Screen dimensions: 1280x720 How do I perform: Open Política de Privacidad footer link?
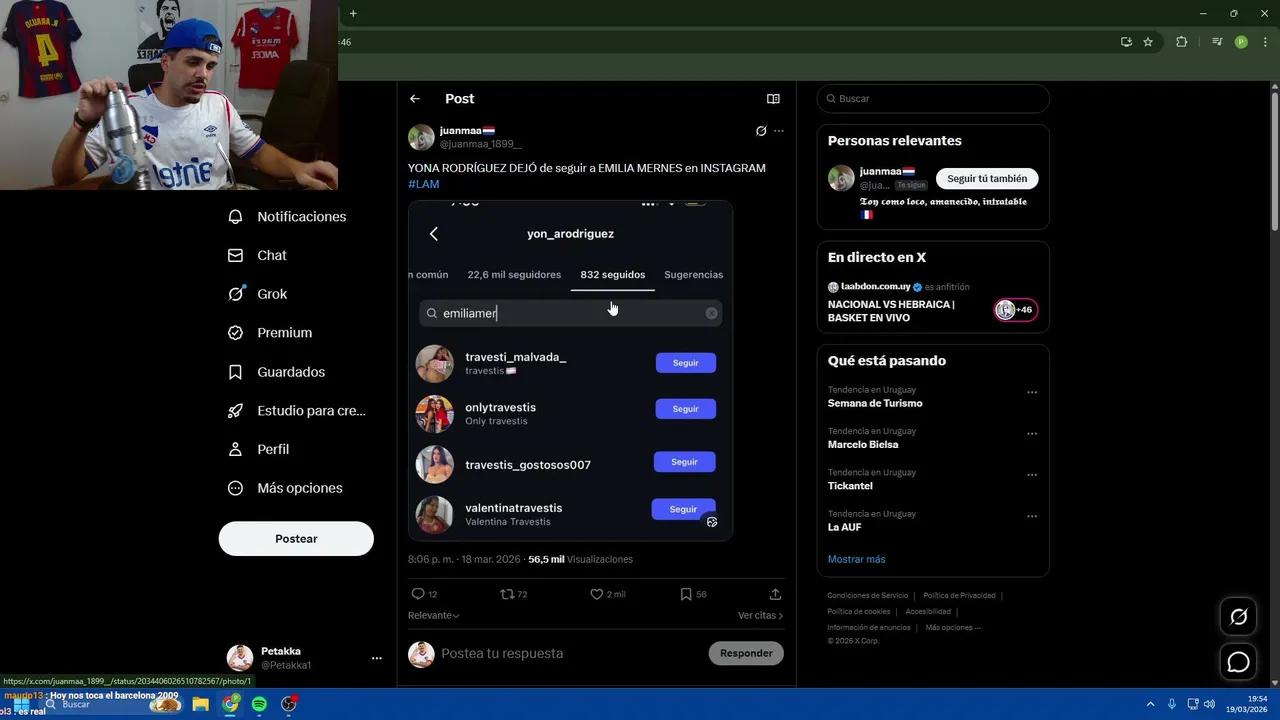tap(959, 596)
